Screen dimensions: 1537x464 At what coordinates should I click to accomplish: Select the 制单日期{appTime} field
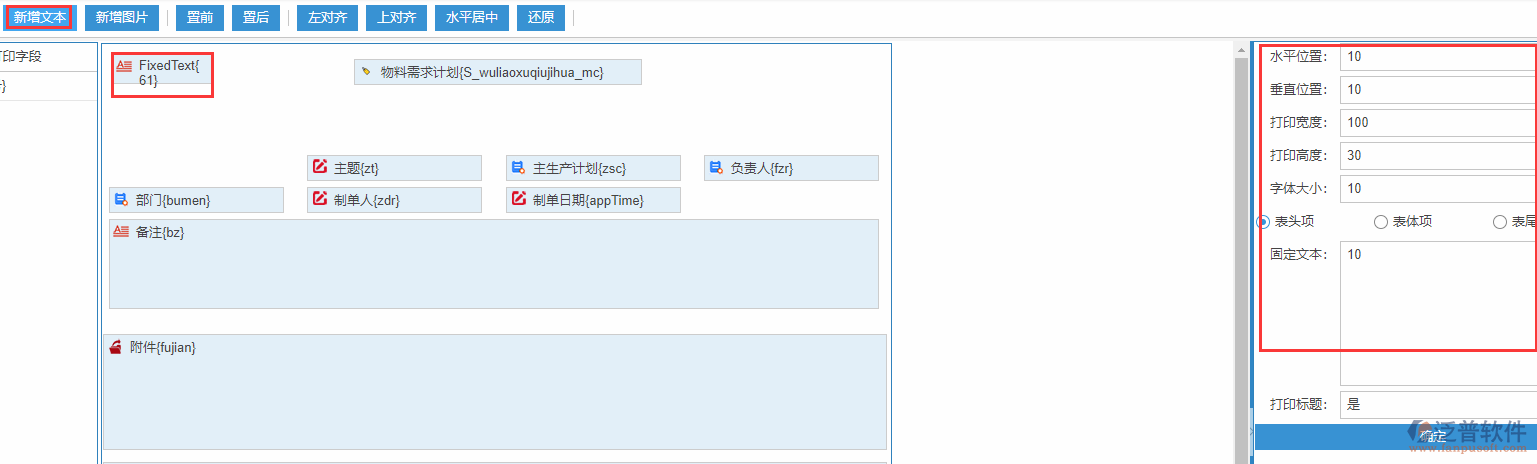593,200
